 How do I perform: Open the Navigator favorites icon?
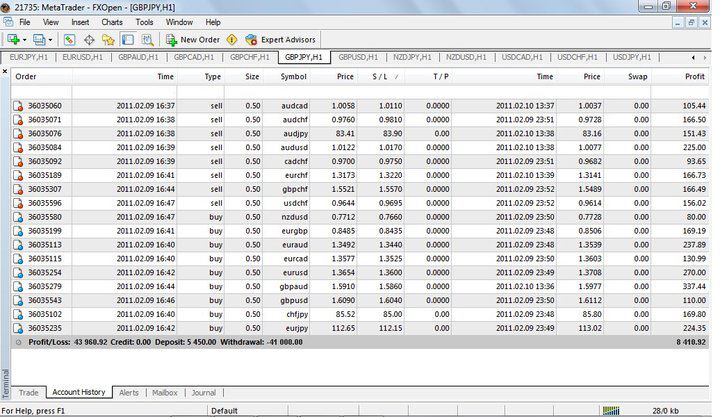coord(108,40)
